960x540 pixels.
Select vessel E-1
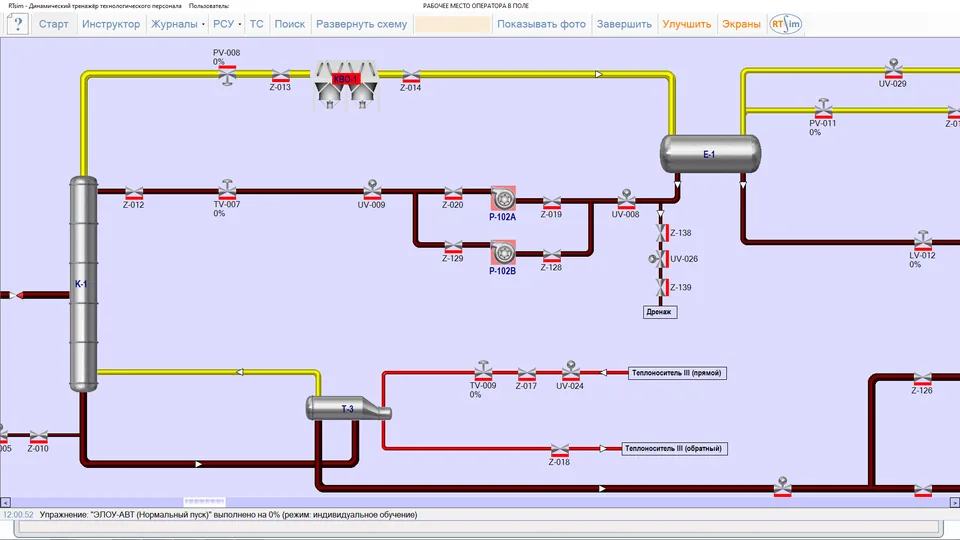710,154
